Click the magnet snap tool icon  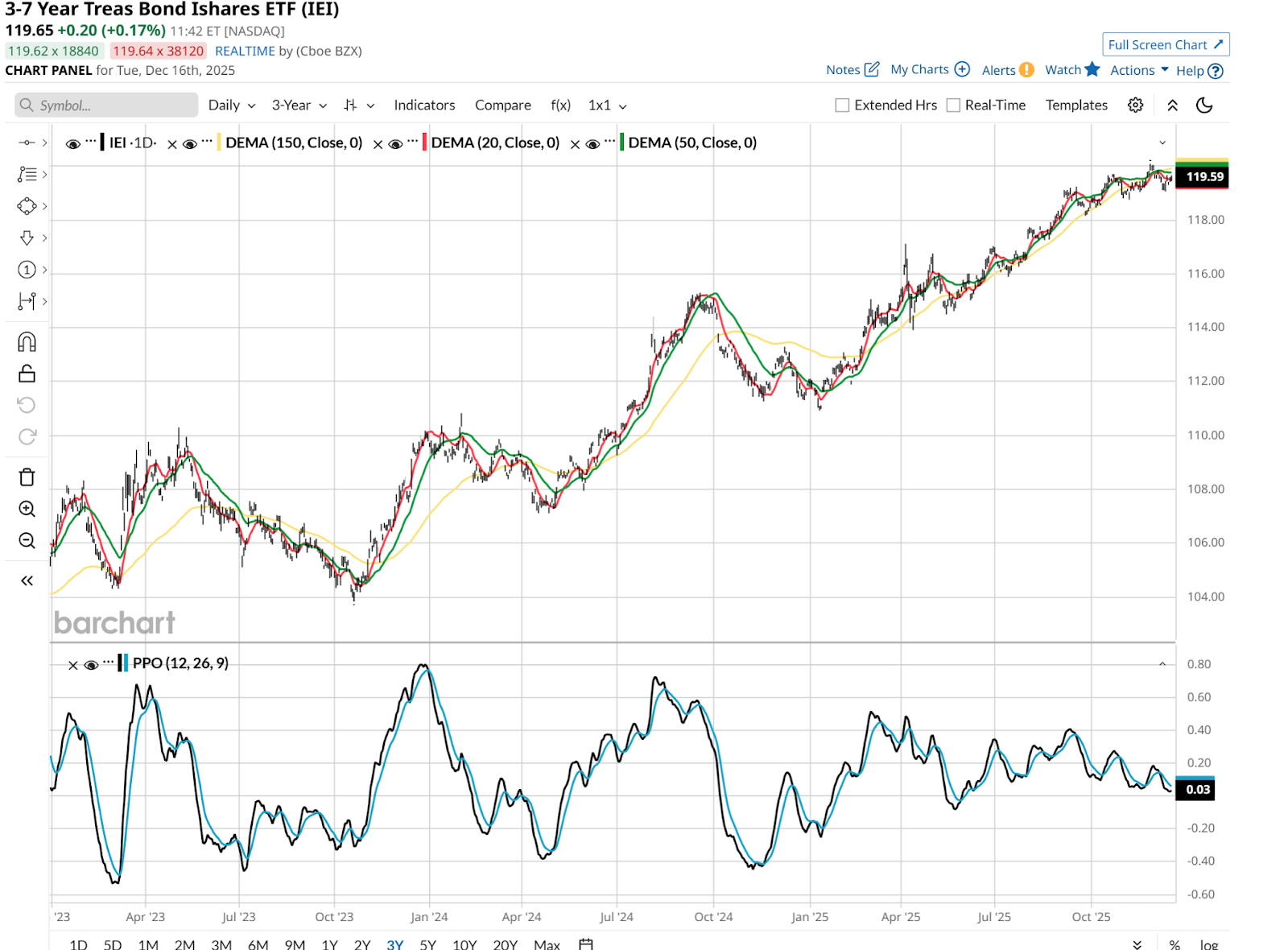point(27,342)
